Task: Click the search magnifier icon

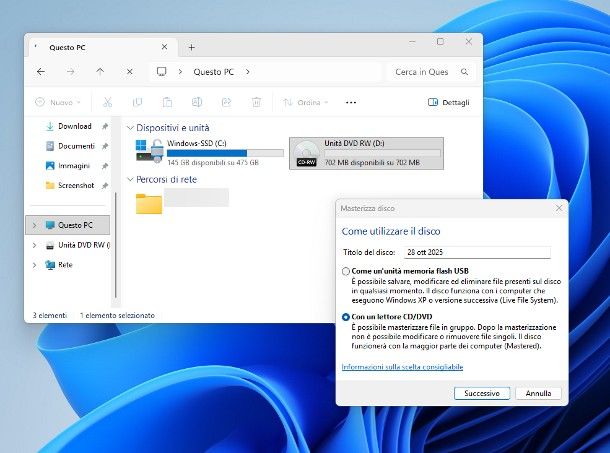Action: [465, 72]
